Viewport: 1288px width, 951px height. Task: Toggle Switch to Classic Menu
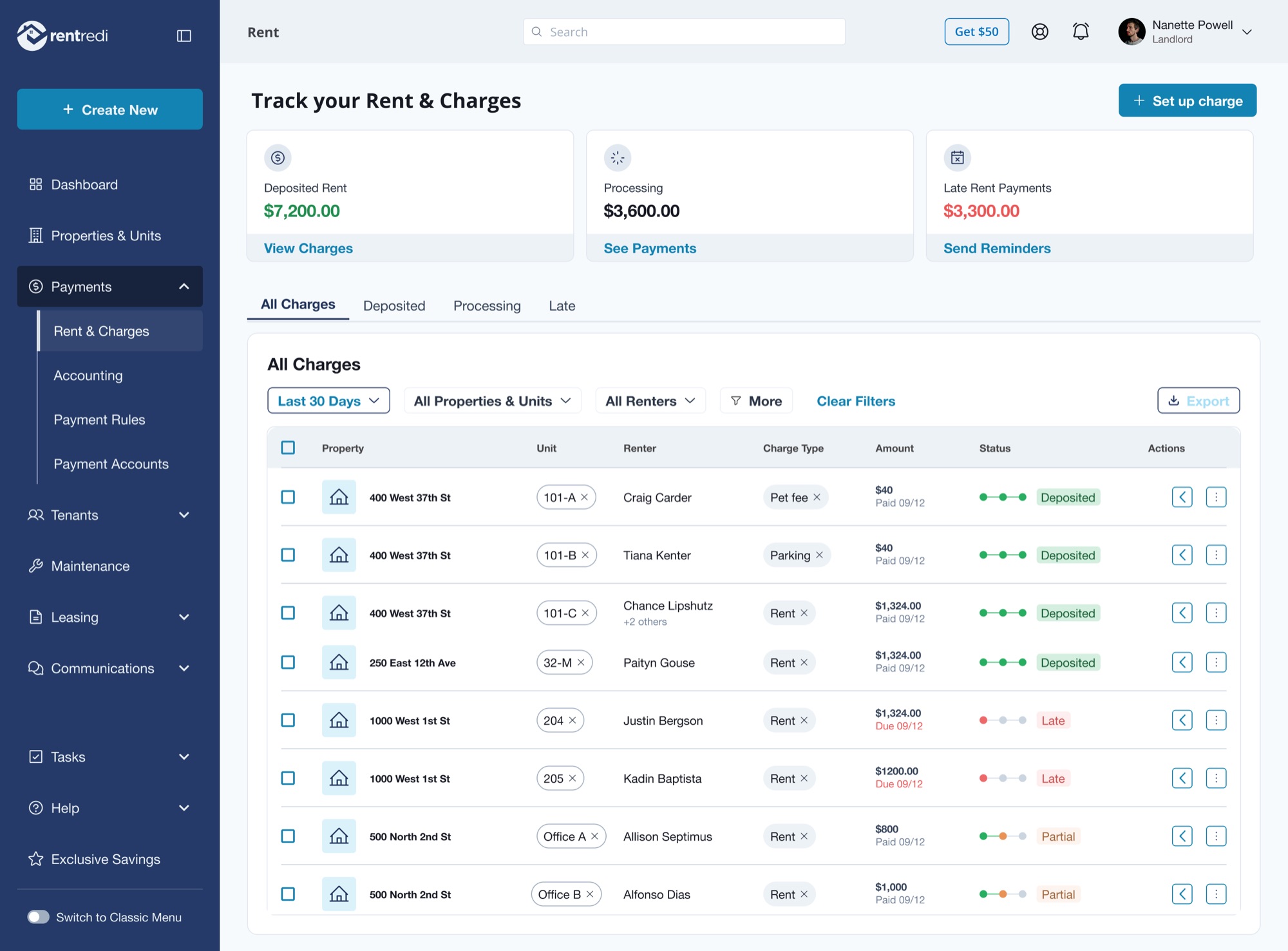point(38,917)
